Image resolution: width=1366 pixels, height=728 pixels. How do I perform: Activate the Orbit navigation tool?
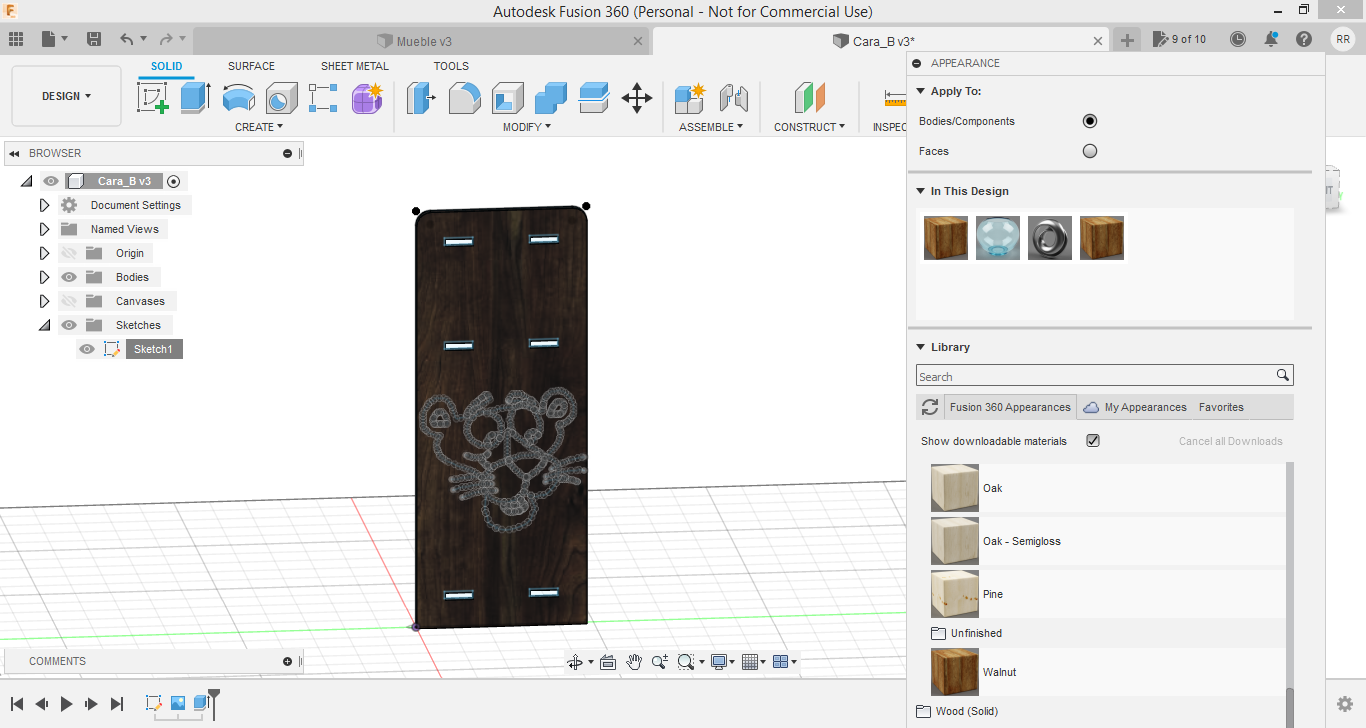click(x=575, y=662)
